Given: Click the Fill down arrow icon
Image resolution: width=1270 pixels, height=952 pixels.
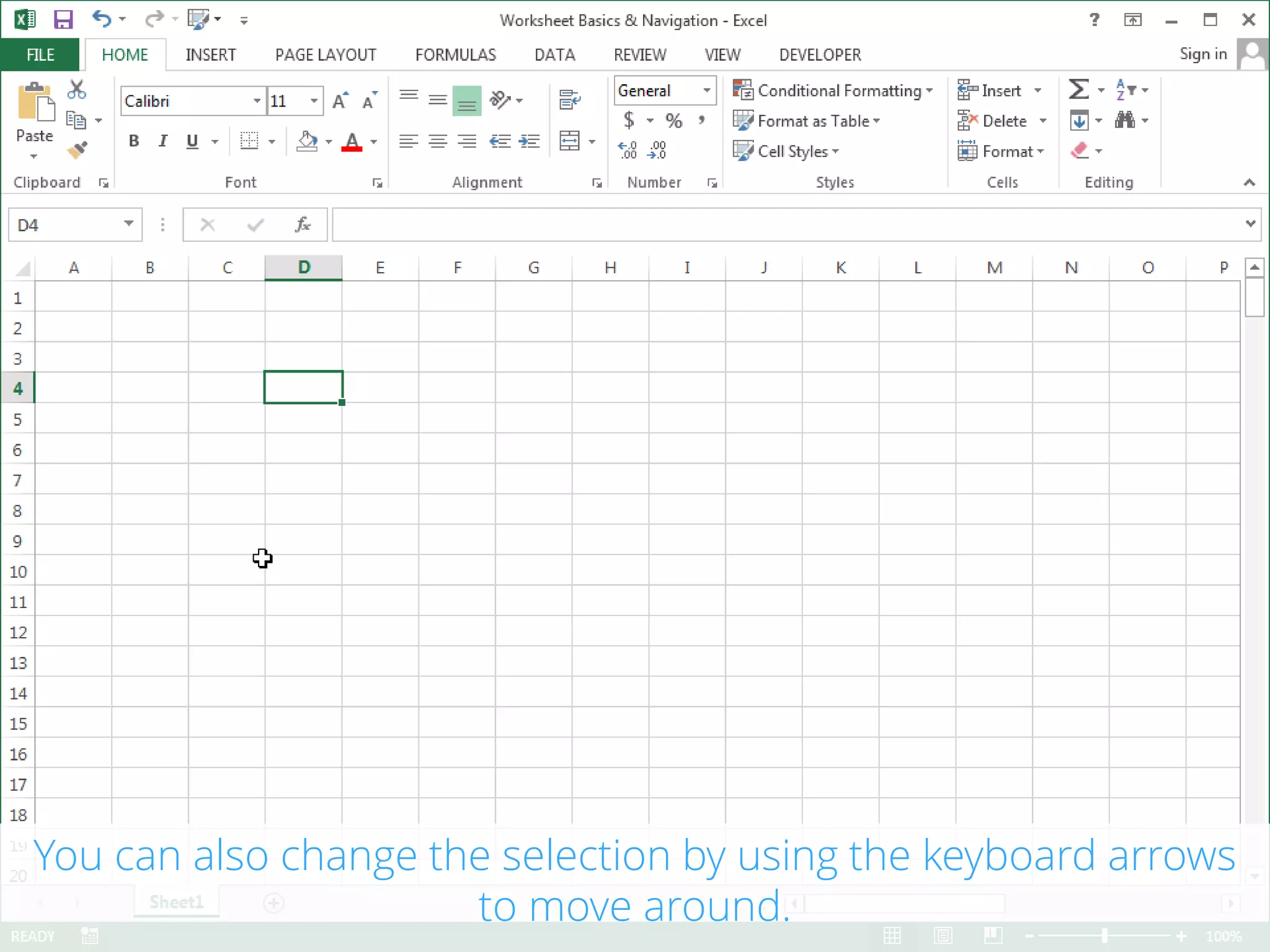Looking at the screenshot, I should [1079, 120].
